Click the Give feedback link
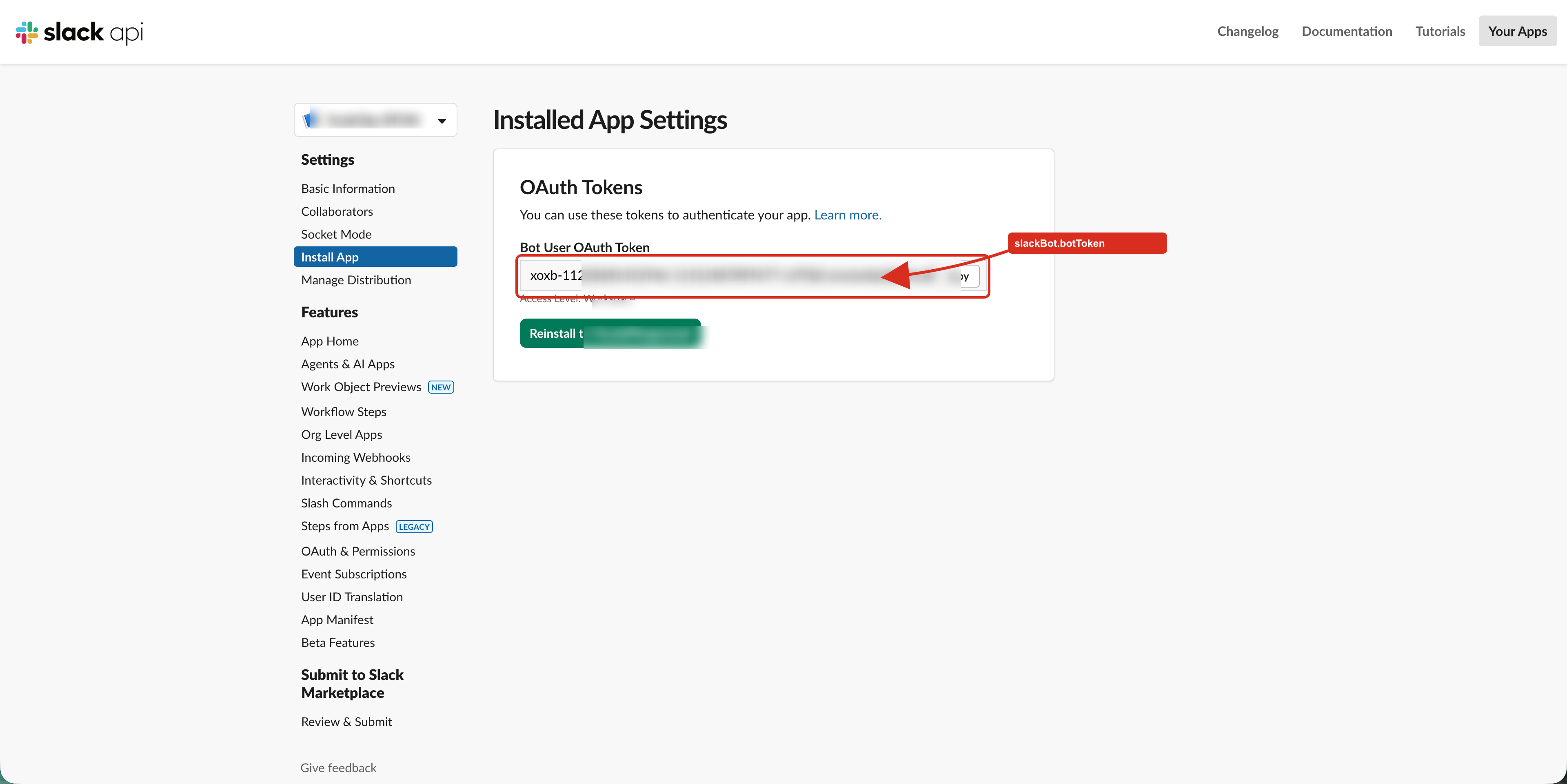The image size is (1567, 784). 338,768
